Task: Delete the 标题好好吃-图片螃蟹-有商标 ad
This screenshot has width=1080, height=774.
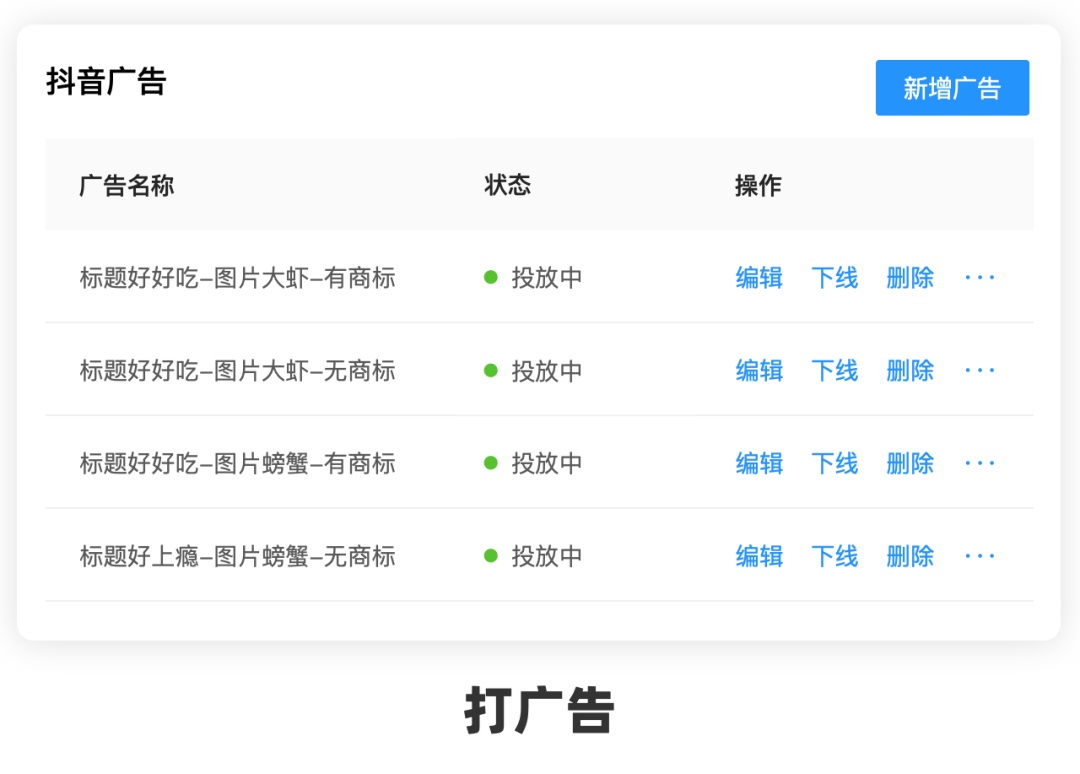Action: tap(910, 463)
